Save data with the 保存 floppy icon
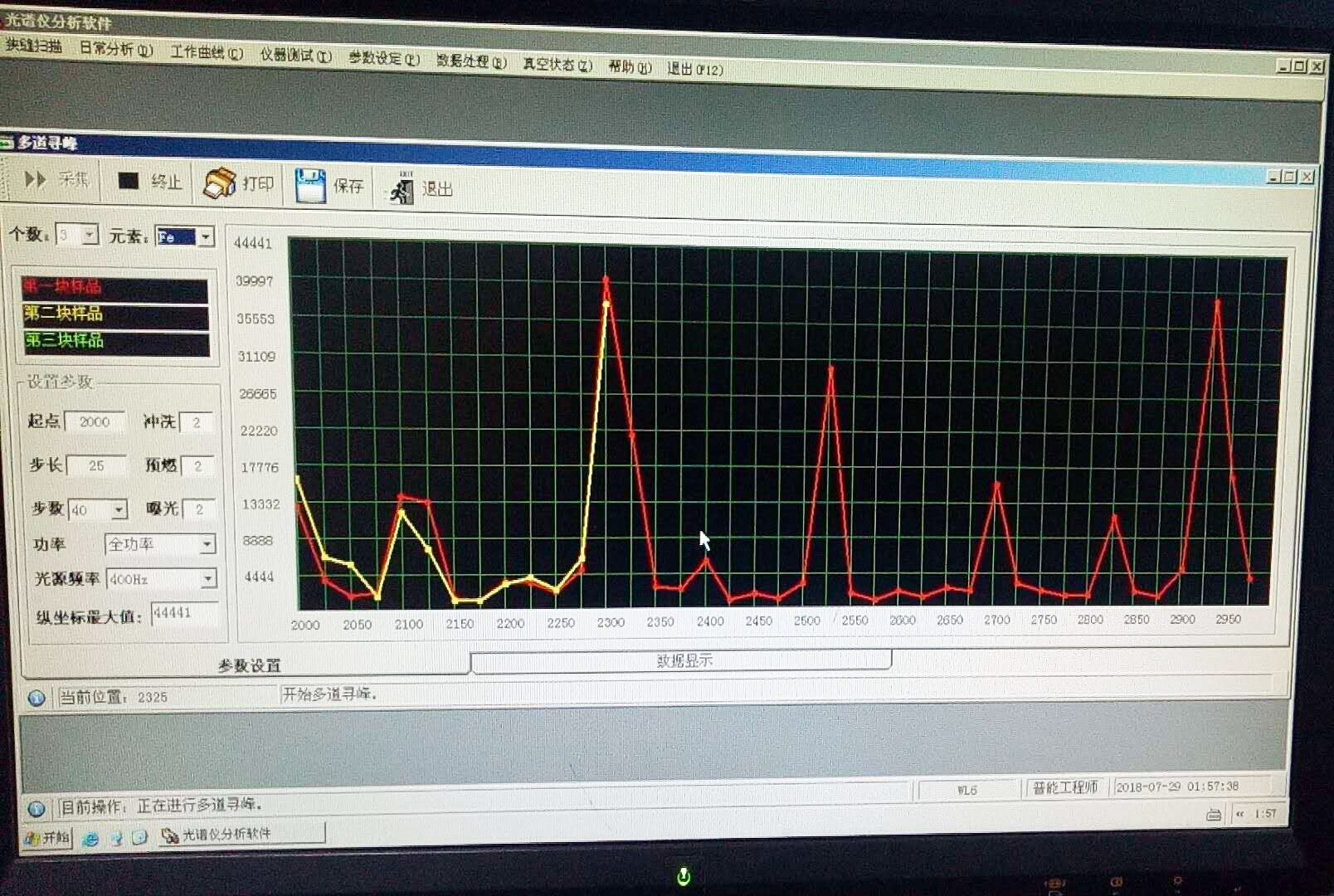 [x=310, y=185]
